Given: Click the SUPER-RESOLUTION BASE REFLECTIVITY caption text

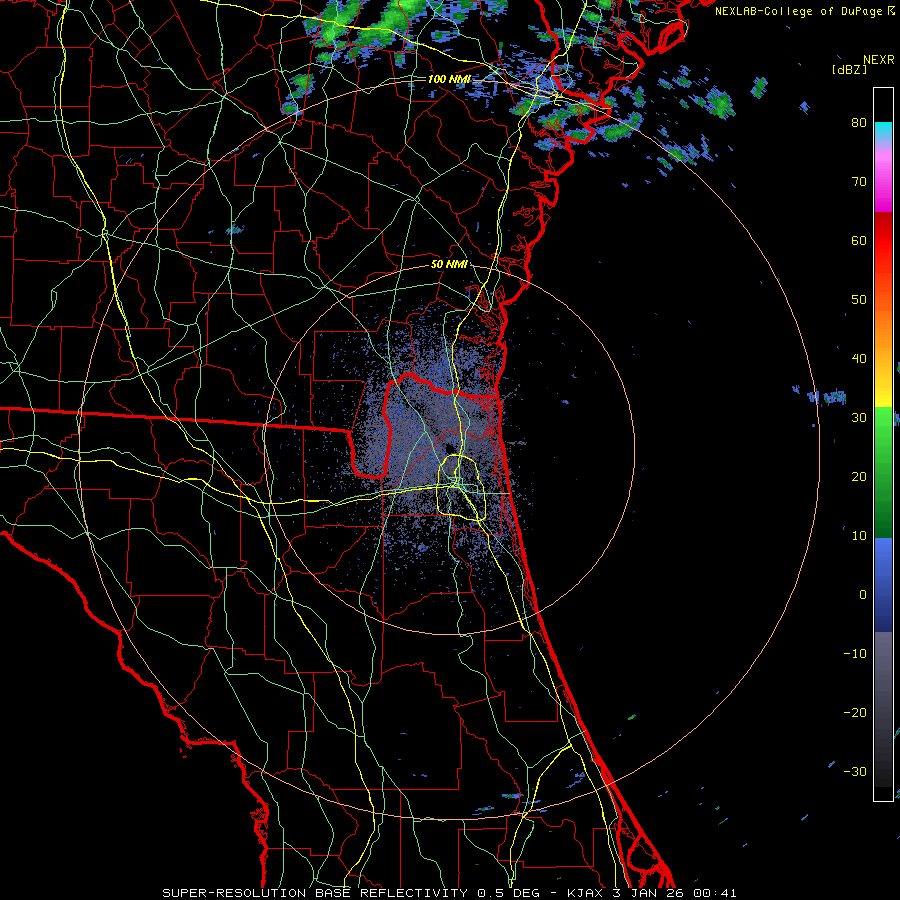Looking at the screenshot, I should coord(315,893).
